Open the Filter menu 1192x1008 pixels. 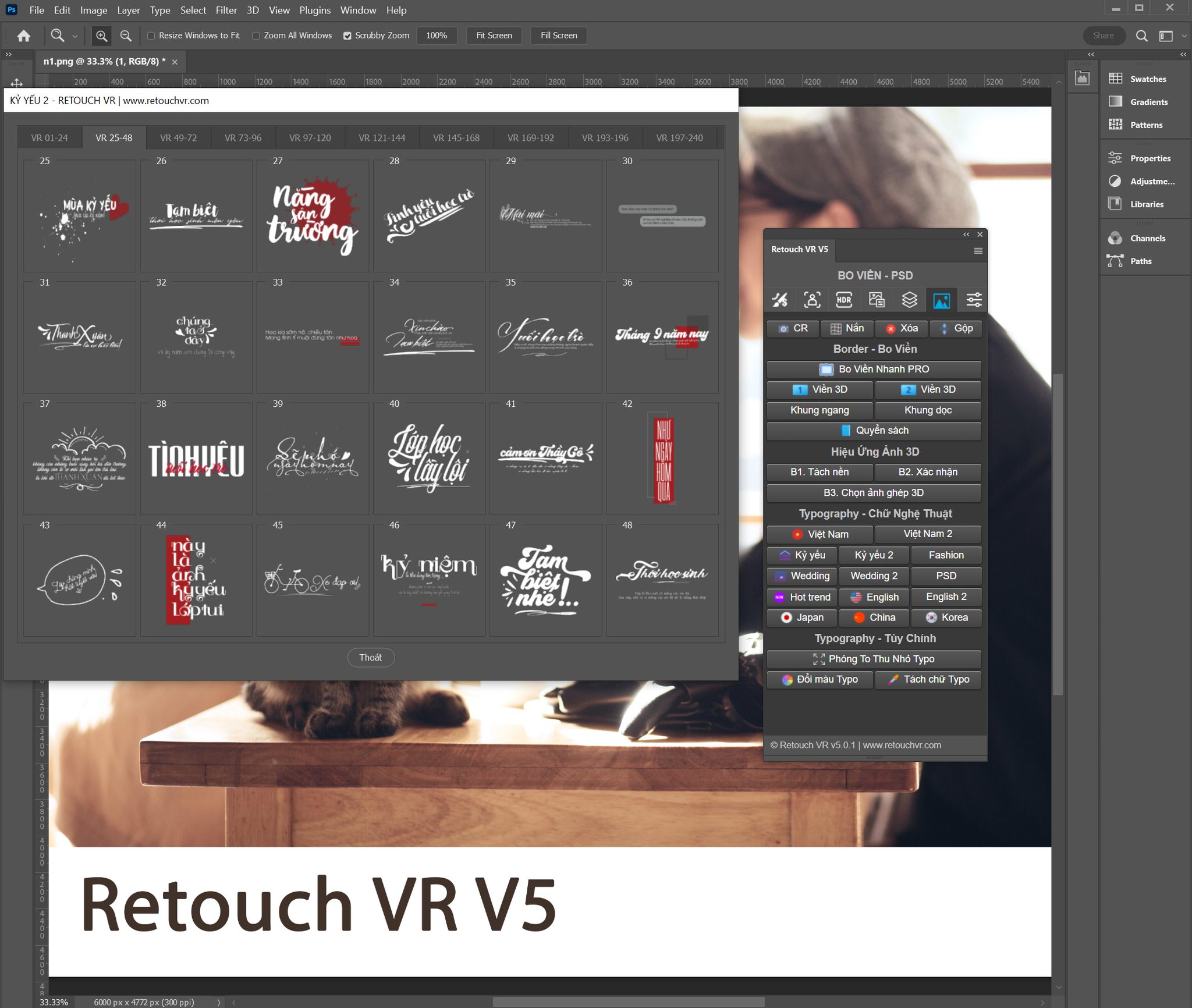pyautogui.click(x=226, y=10)
